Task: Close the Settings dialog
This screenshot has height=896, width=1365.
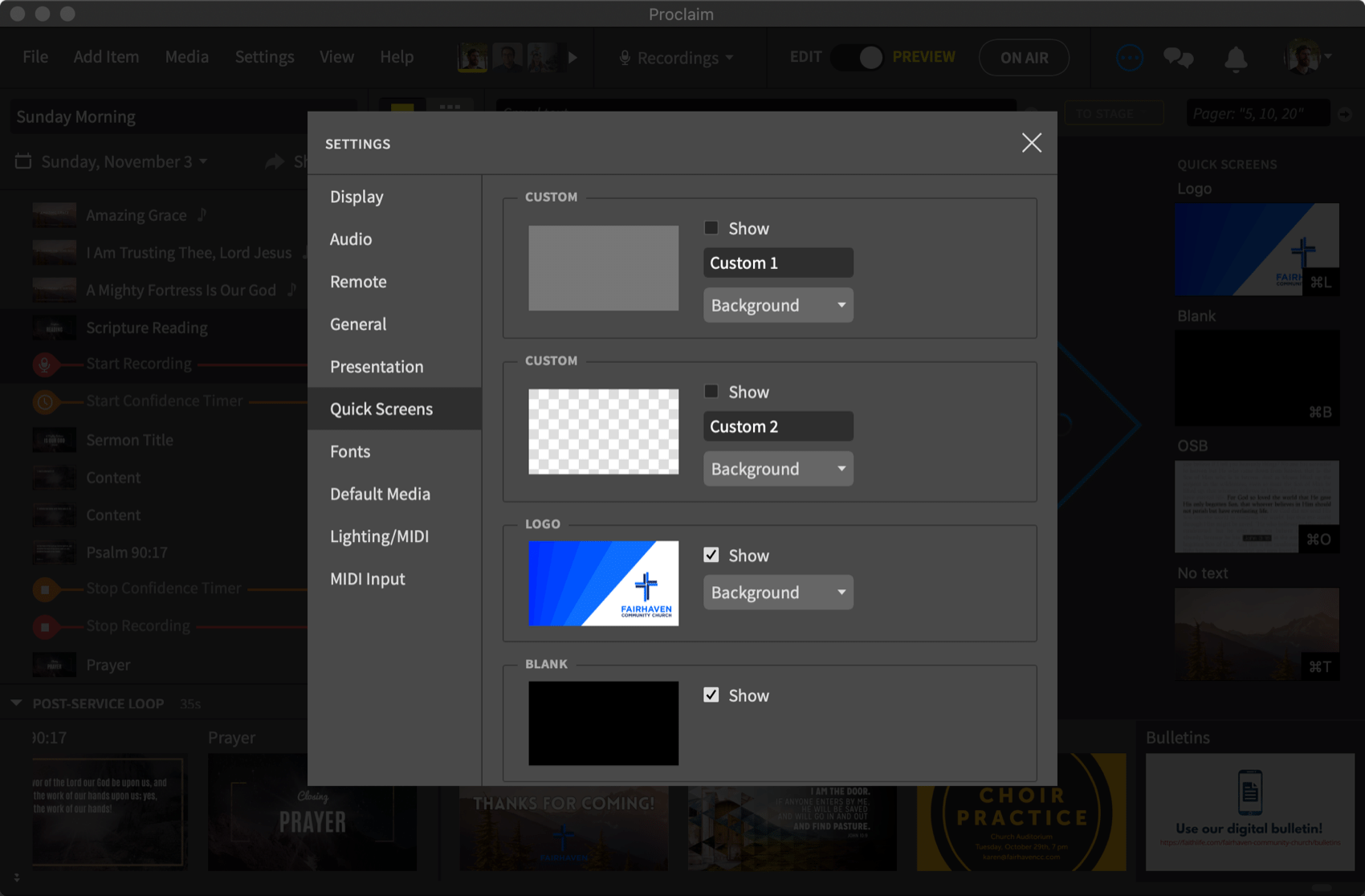Action: [x=1031, y=143]
